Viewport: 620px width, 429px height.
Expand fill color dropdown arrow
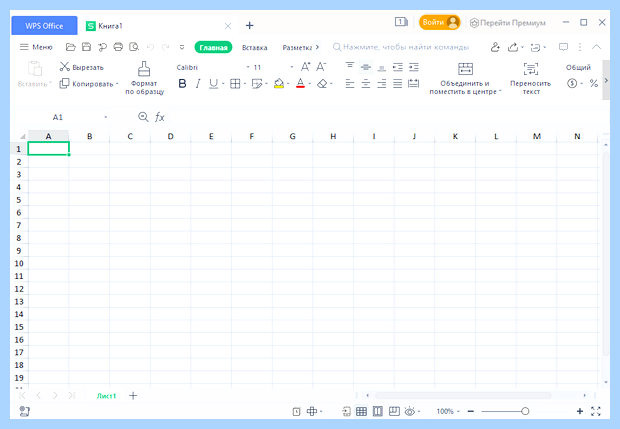point(288,84)
